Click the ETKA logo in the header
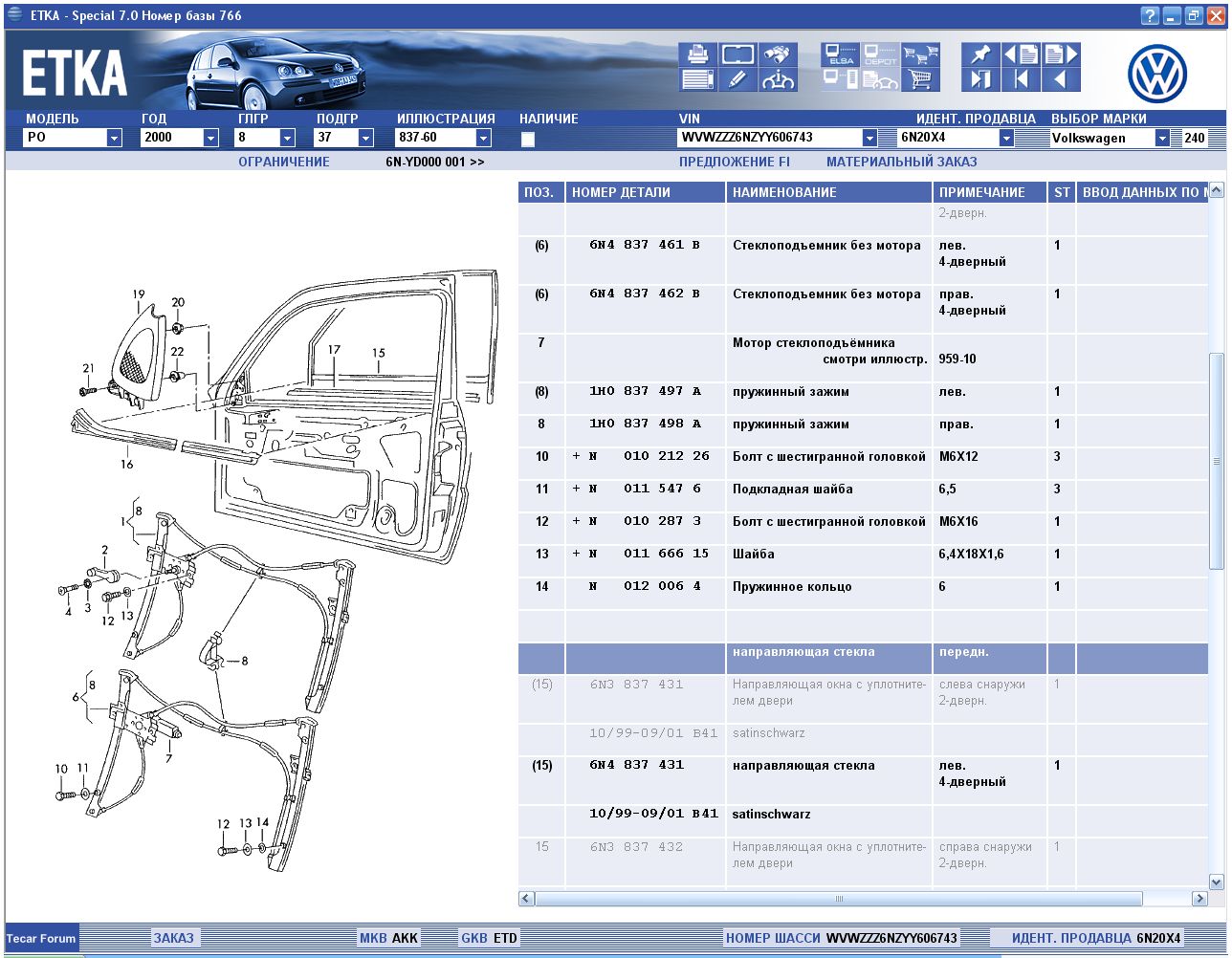 (75, 74)
